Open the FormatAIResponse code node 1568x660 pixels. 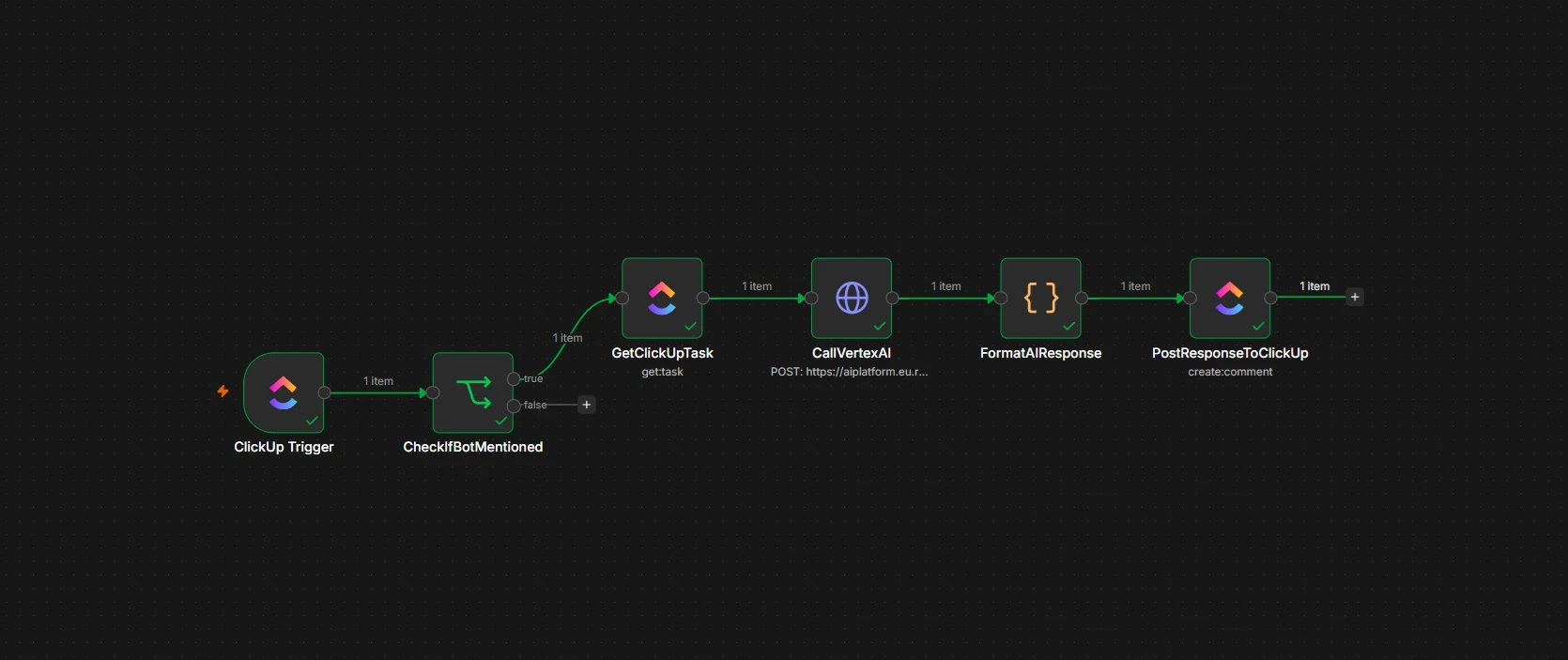click(x=1040, y=299)
